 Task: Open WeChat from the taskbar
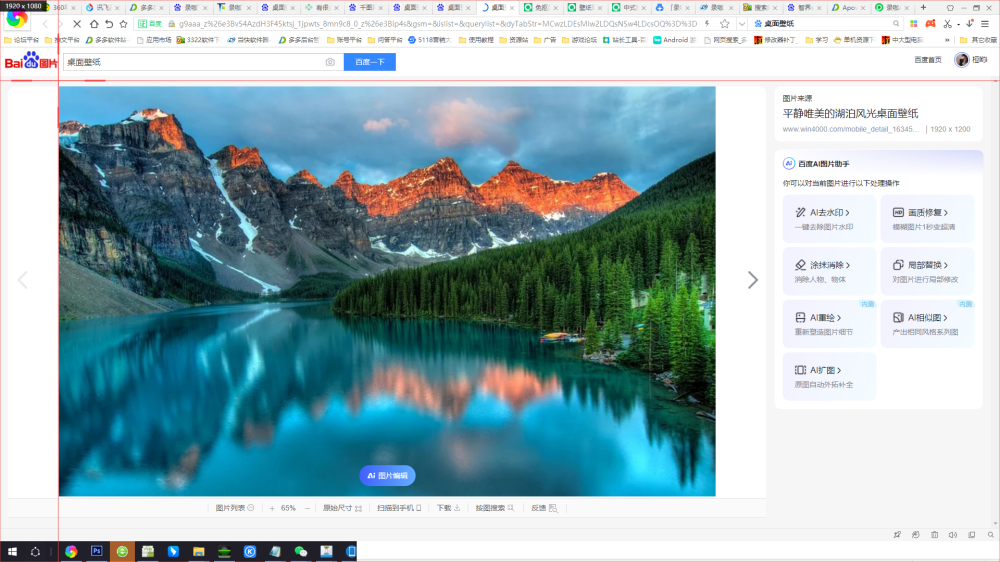point(301,552)
